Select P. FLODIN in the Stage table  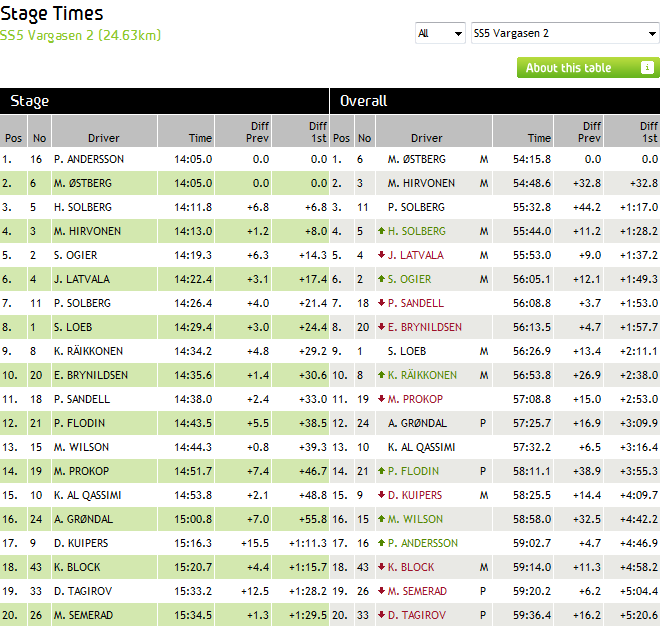click(x=79, y=424)
